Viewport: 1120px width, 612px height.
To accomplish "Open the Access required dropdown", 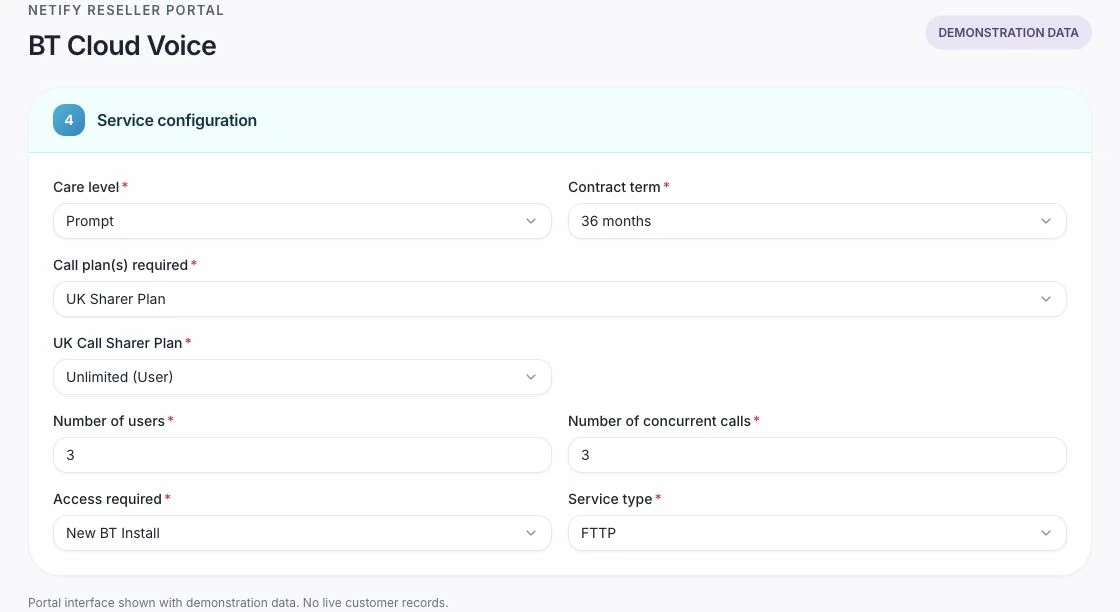I will tap(302, 533).
